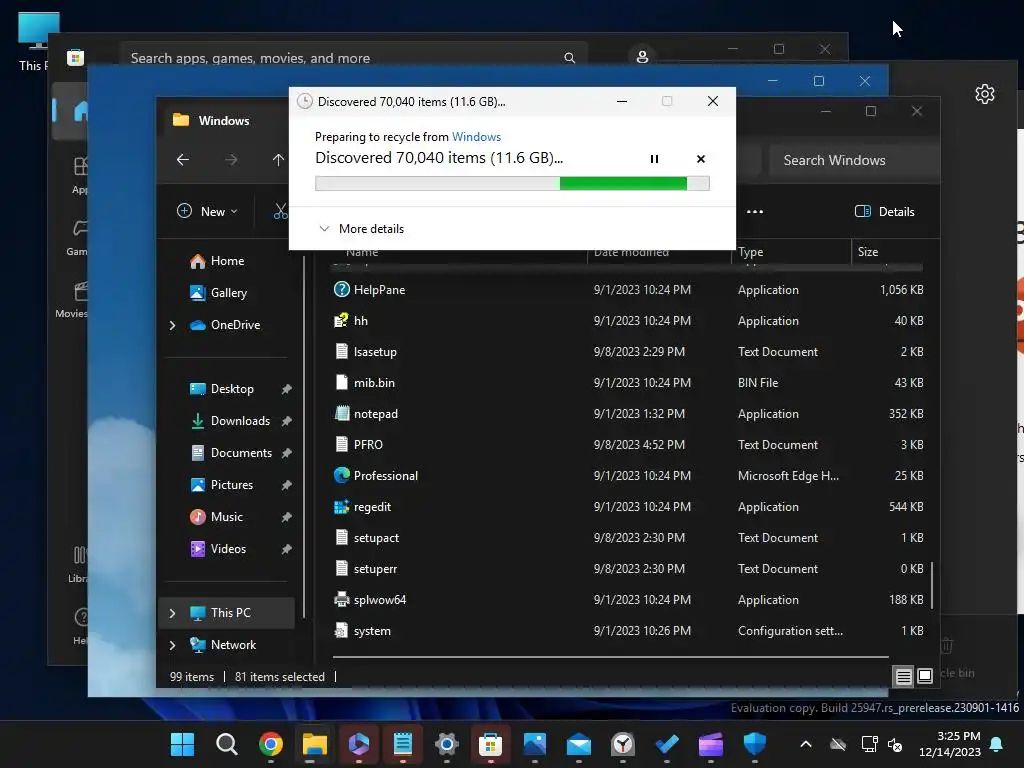Toggle the Details pane button
The height and width of the screenshot is (768, 1024).
(x=885, y=211)
